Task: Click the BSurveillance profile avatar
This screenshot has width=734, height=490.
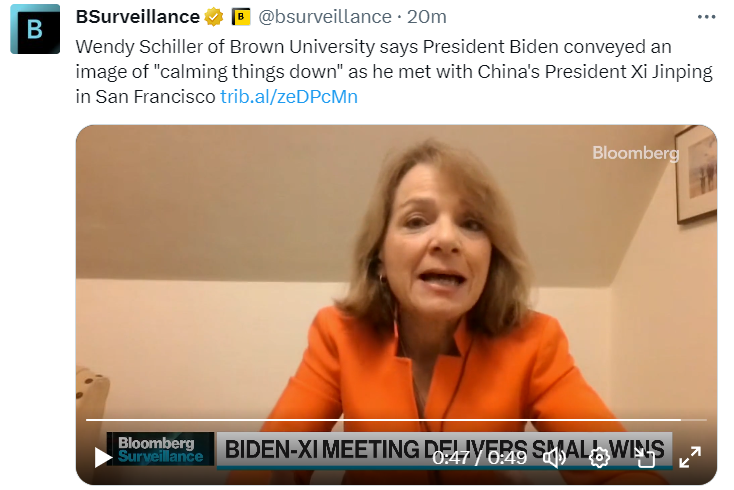Action: pyautogui.click(x=35, y=28)
